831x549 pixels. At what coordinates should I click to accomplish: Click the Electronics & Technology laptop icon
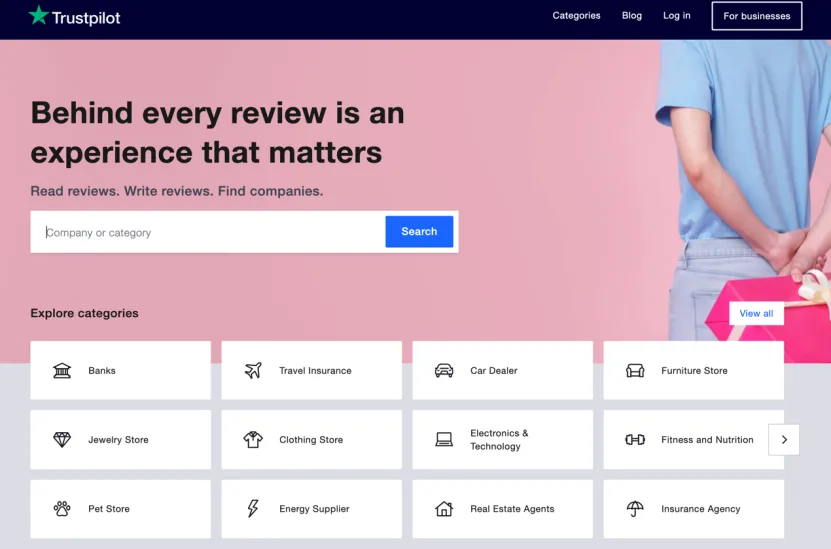tap(444, 439)
